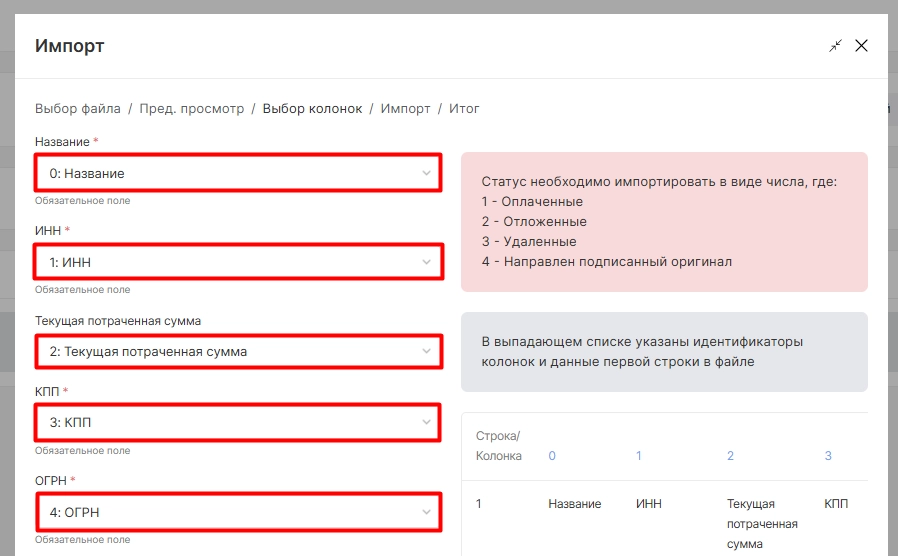Viewport: 898px width, 556px height.
Task: Click column header 1 in preview table
Action: coord(639,456)
